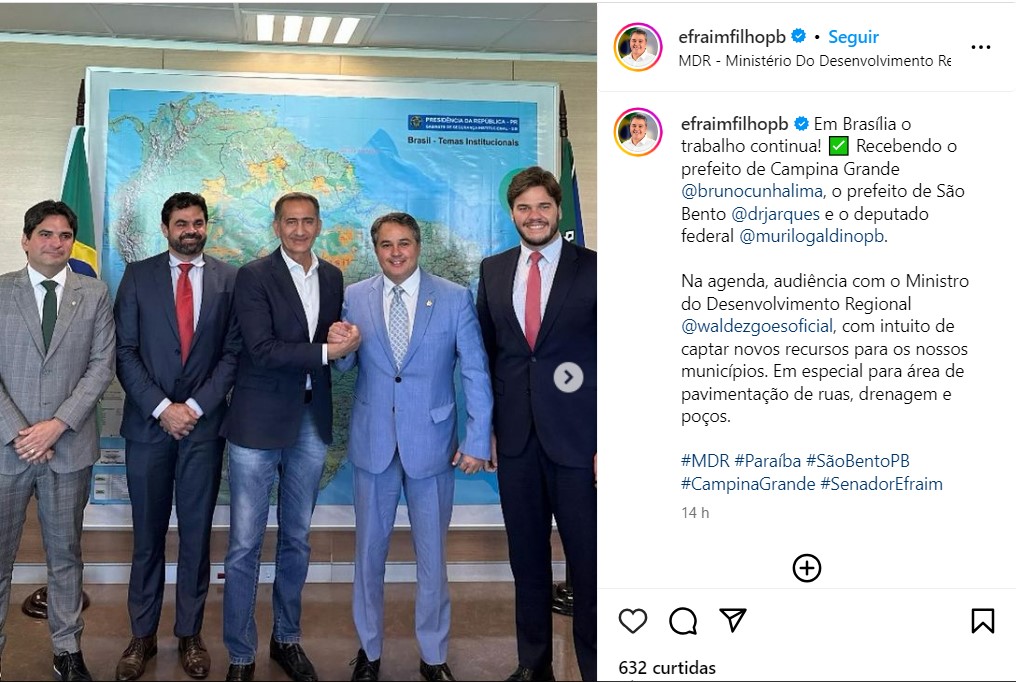Open the MDR location tag link
This screenshot has width=1016, height=682.
[814, 61]
